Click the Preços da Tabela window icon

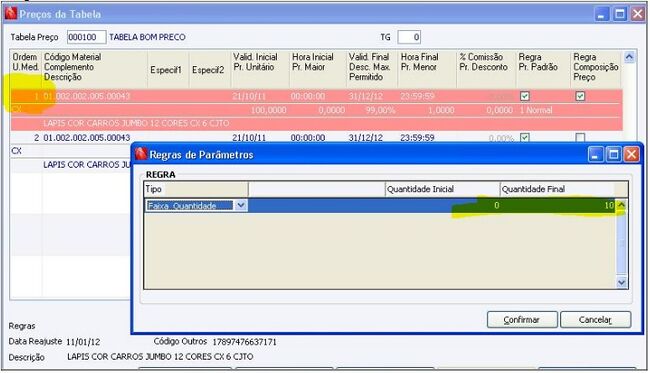coord(11,14)
